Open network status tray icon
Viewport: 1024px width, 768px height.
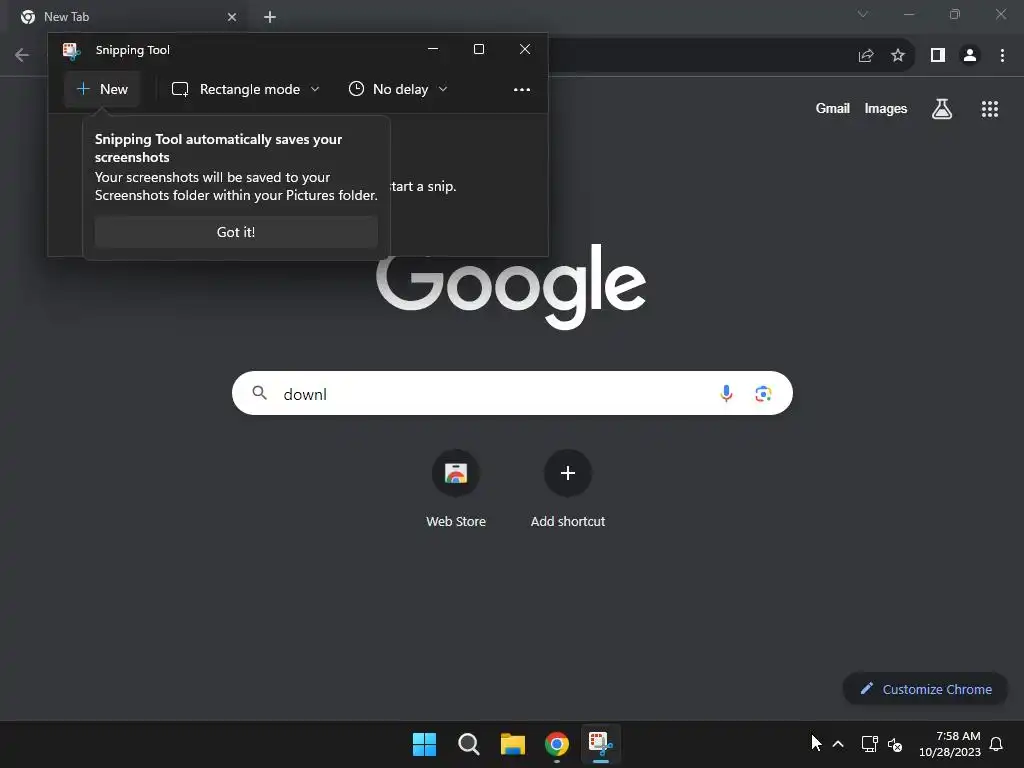869,744
